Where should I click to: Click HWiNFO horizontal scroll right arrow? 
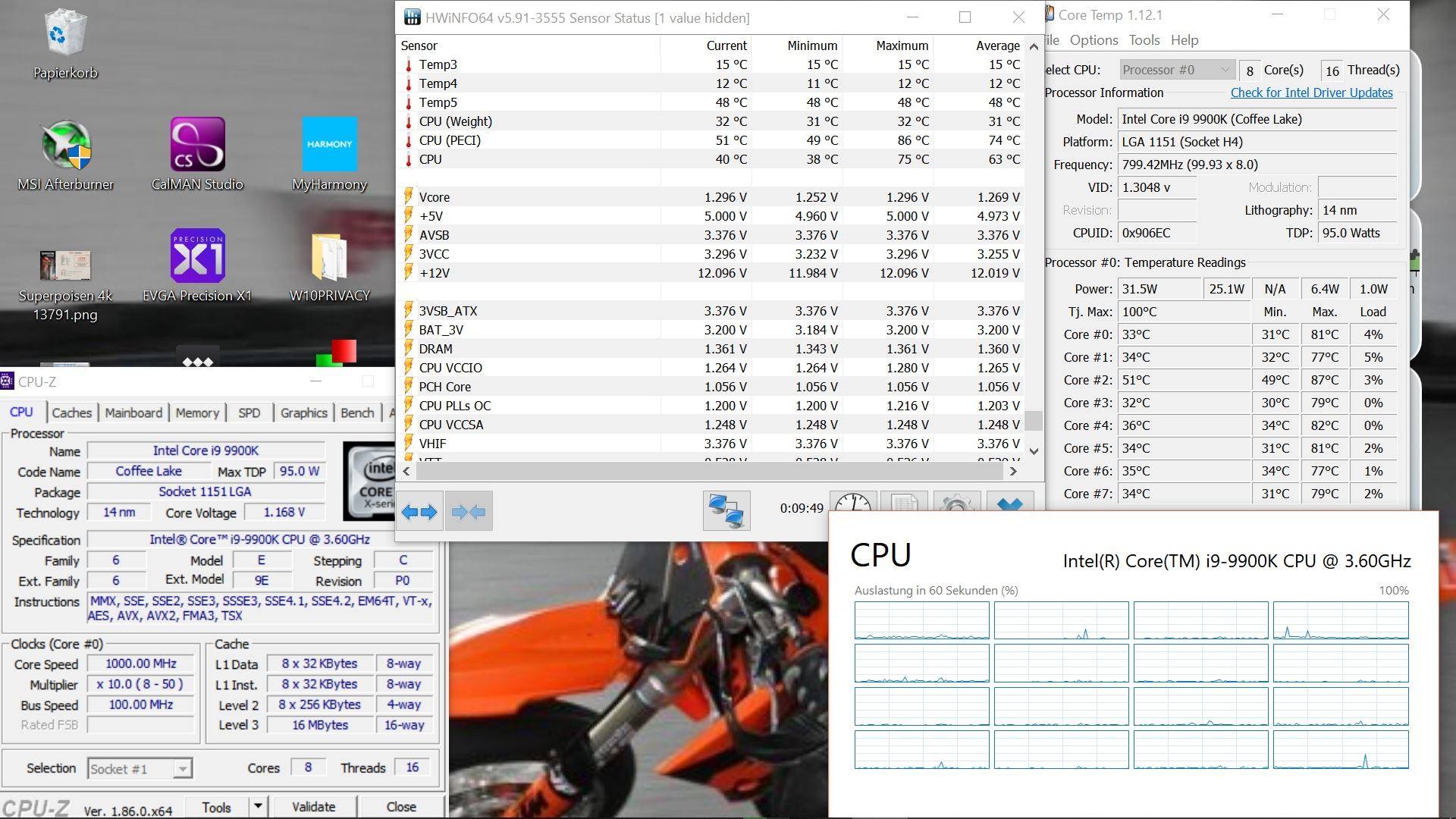(1013, 471)
